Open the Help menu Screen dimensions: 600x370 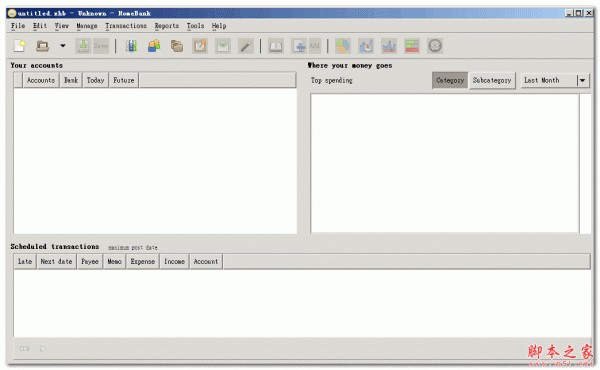tap(219, 26)
